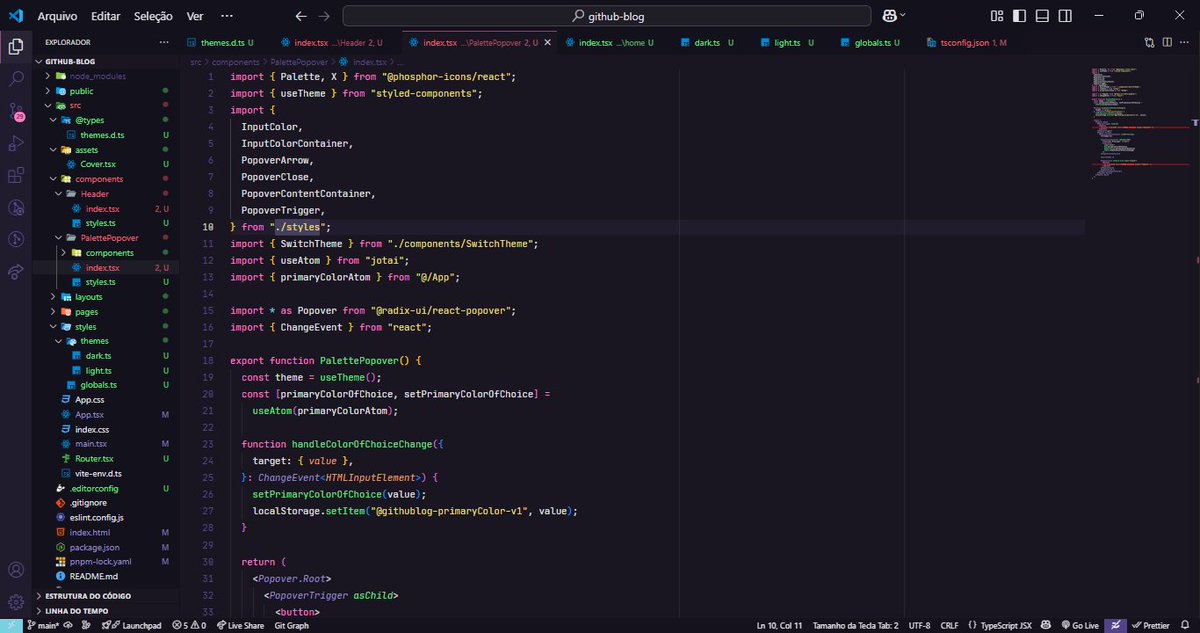
Task: Open Git Graph from status bar
Action: pos(291,625)
